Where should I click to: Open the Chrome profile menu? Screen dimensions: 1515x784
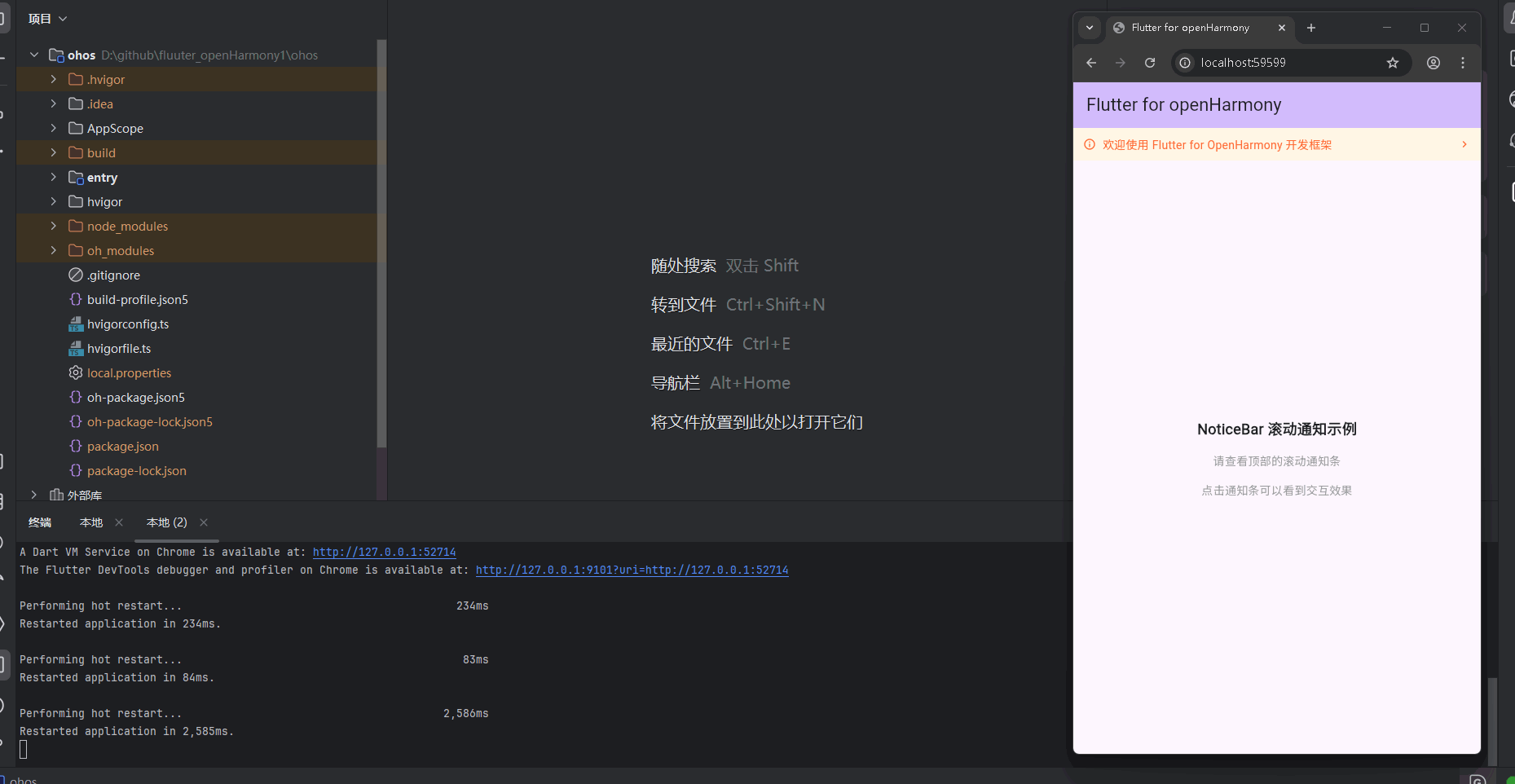point(1434,63)
